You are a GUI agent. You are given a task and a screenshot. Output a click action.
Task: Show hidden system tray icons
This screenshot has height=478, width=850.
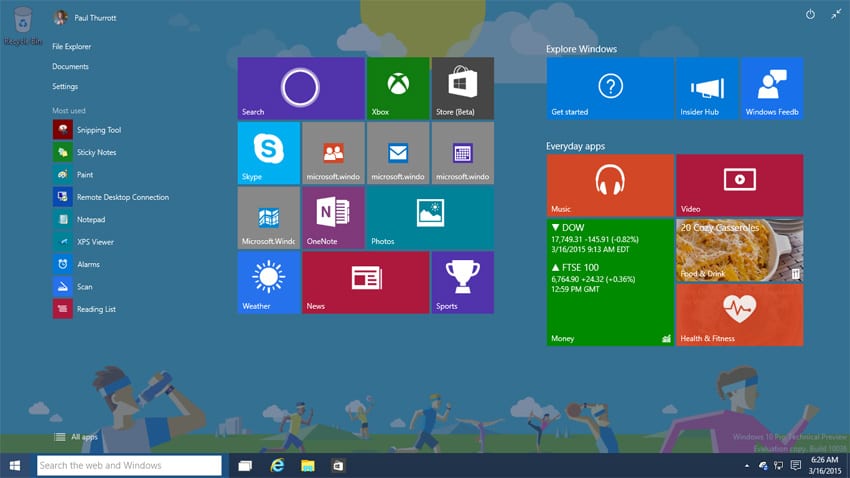746,466
